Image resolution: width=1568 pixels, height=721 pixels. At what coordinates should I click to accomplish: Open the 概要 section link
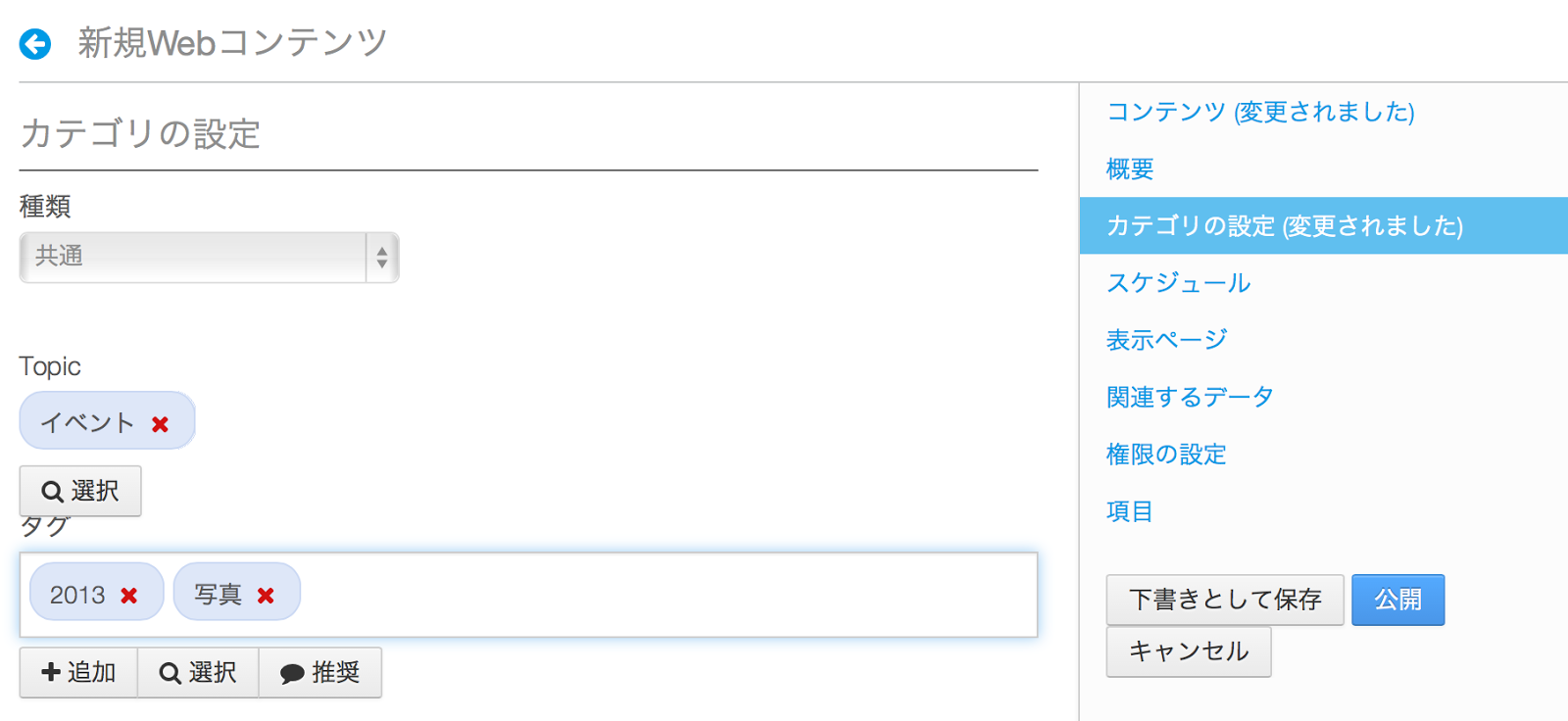(x=1130, y=168)
